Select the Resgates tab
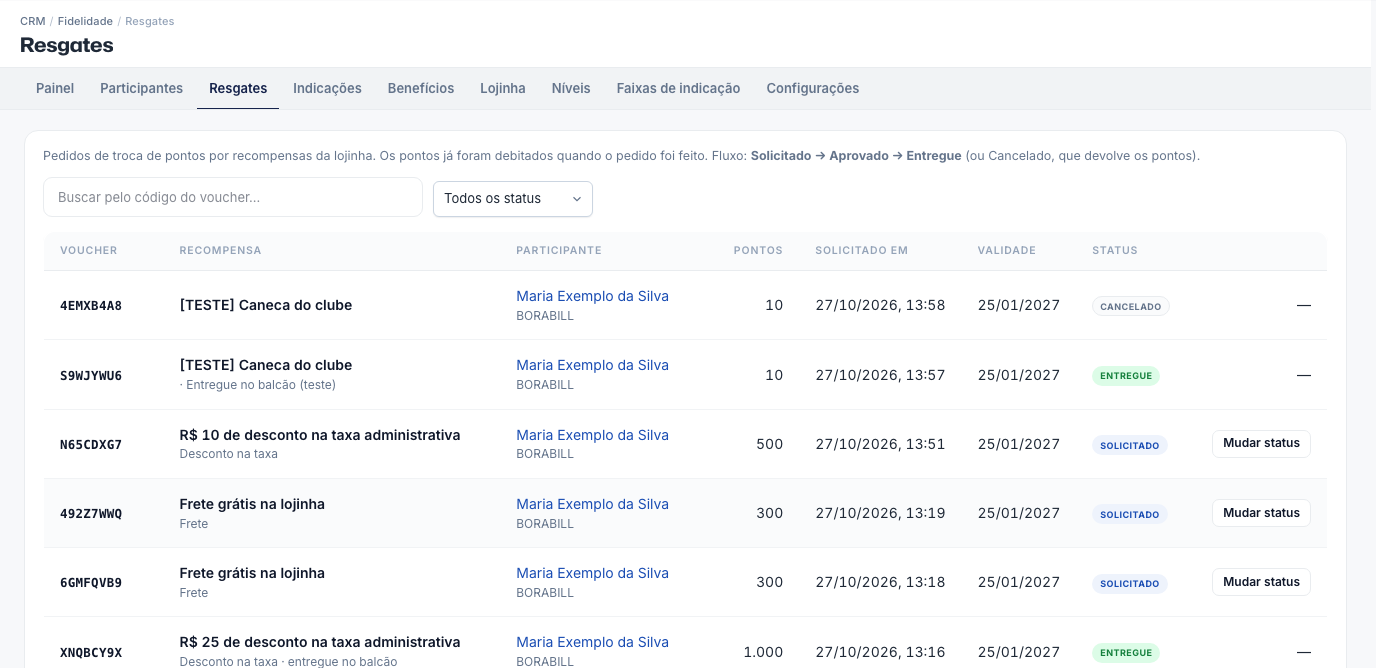 coord(238,88)
